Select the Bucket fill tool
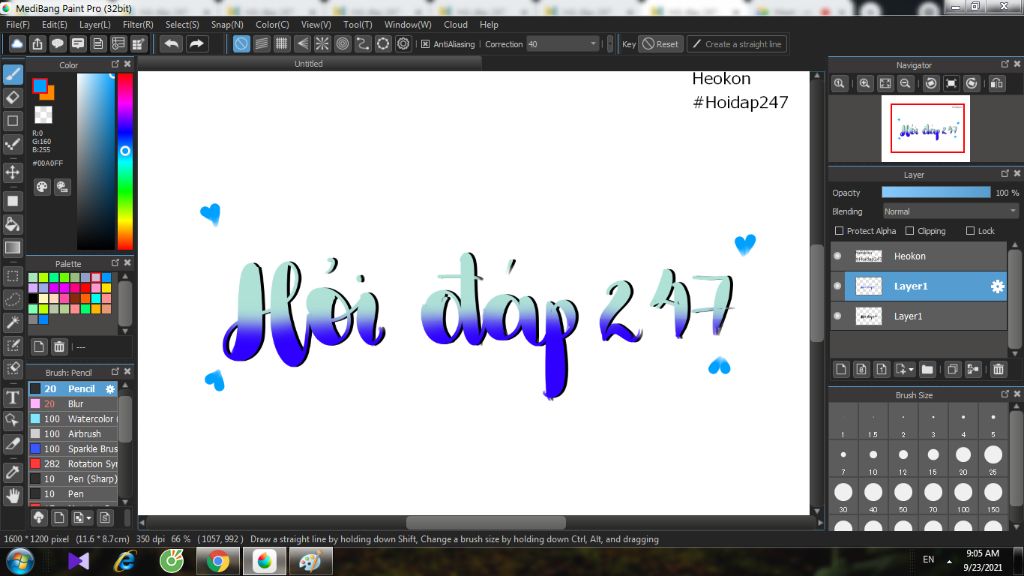This screenshot has width=1024, height=576. [12, 225]
